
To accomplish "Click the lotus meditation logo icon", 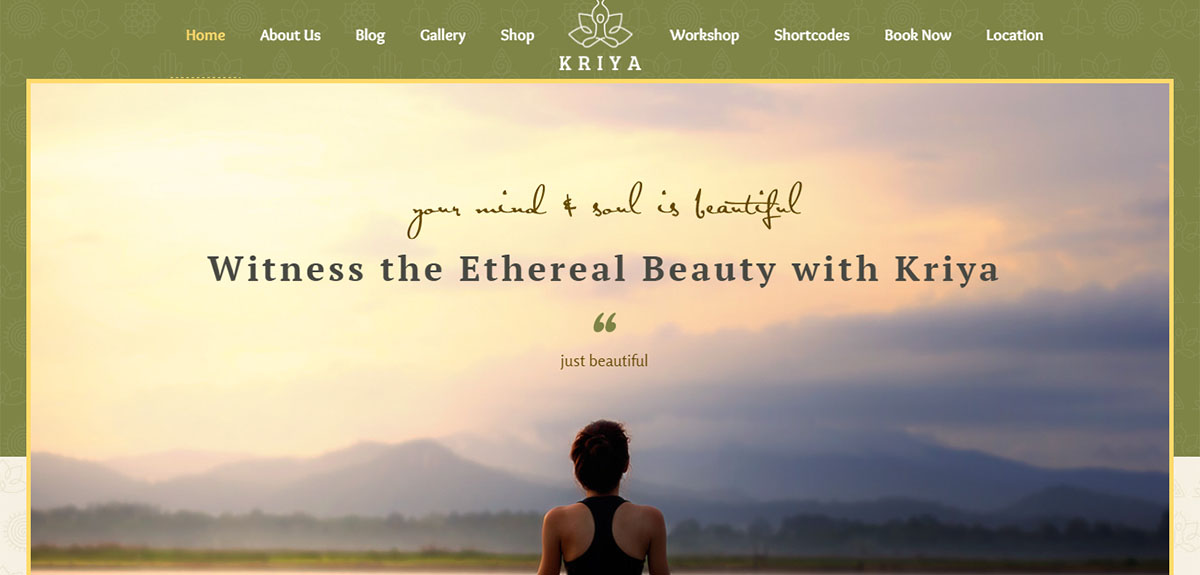I will tap(600, 24).
